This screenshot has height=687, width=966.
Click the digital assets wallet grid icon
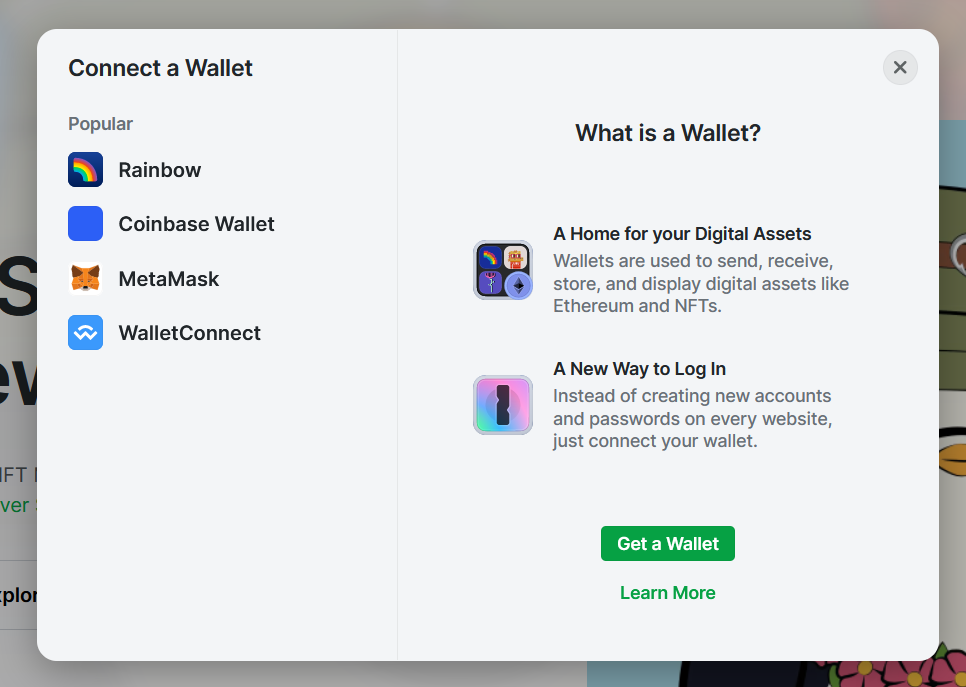click(503, 270)
